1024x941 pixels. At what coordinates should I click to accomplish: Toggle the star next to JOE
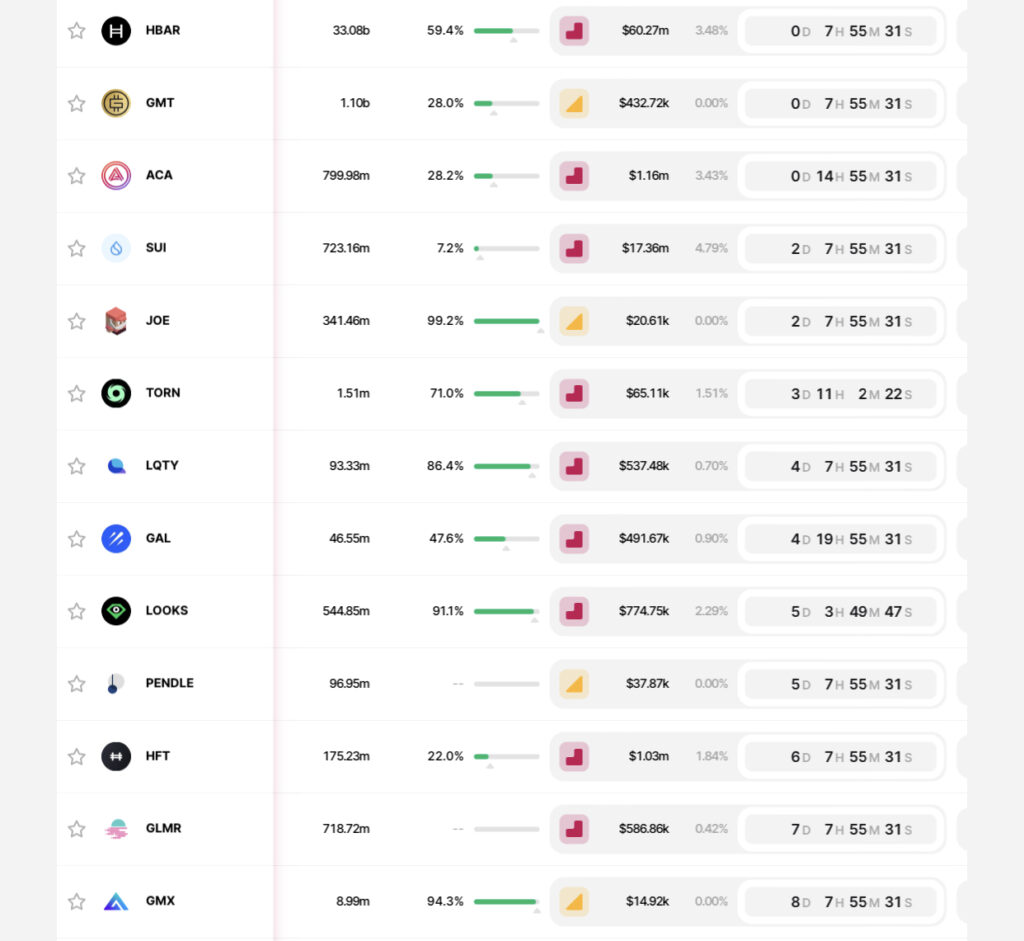(x=76, y=321)
